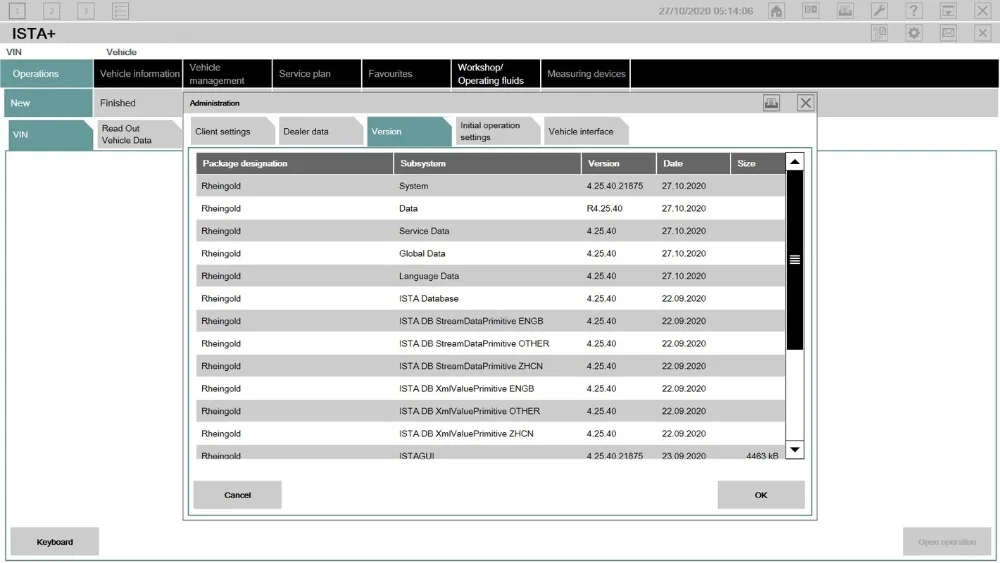Select the Global Data row

point(490,254)
